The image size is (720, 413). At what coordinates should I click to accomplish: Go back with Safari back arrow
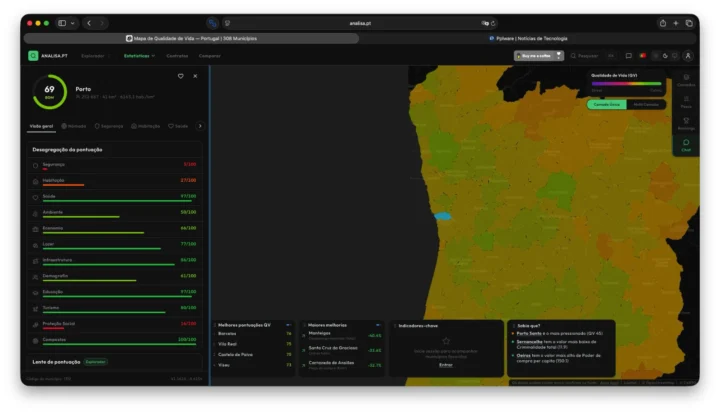pyautogui.click(x=89, y=23)
